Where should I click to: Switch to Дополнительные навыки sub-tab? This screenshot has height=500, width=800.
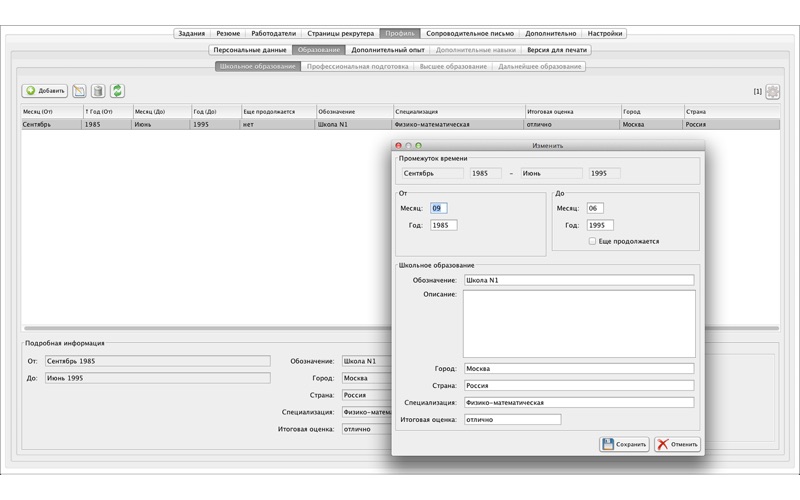pos(476,50)
